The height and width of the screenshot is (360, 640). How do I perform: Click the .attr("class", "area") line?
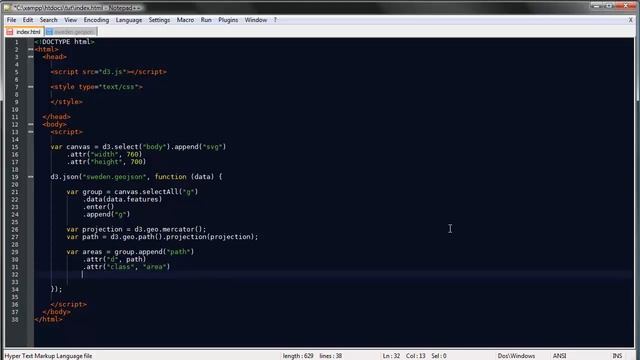127,267
